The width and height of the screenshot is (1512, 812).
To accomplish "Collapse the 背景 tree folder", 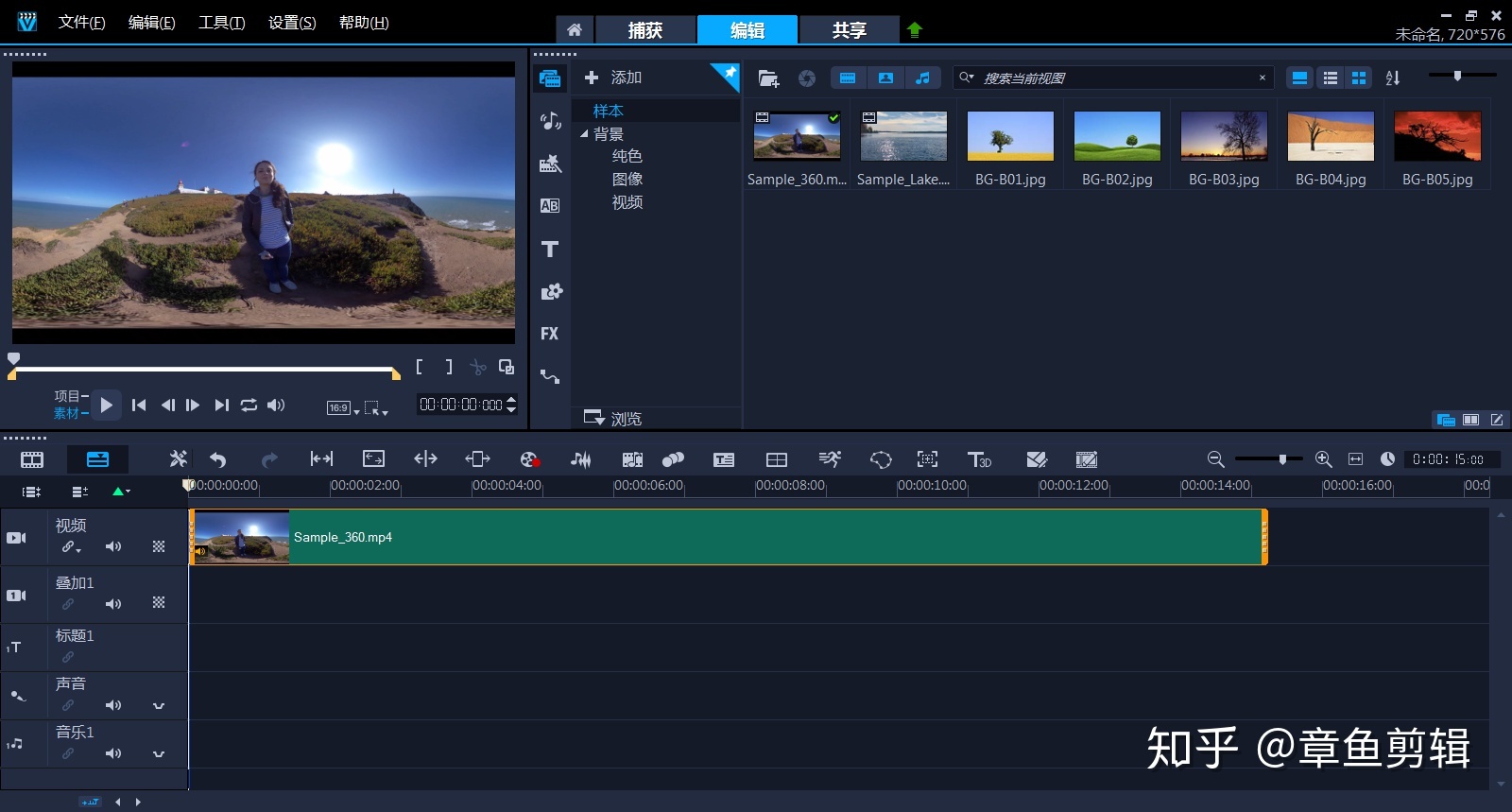I will pos(584,134).
